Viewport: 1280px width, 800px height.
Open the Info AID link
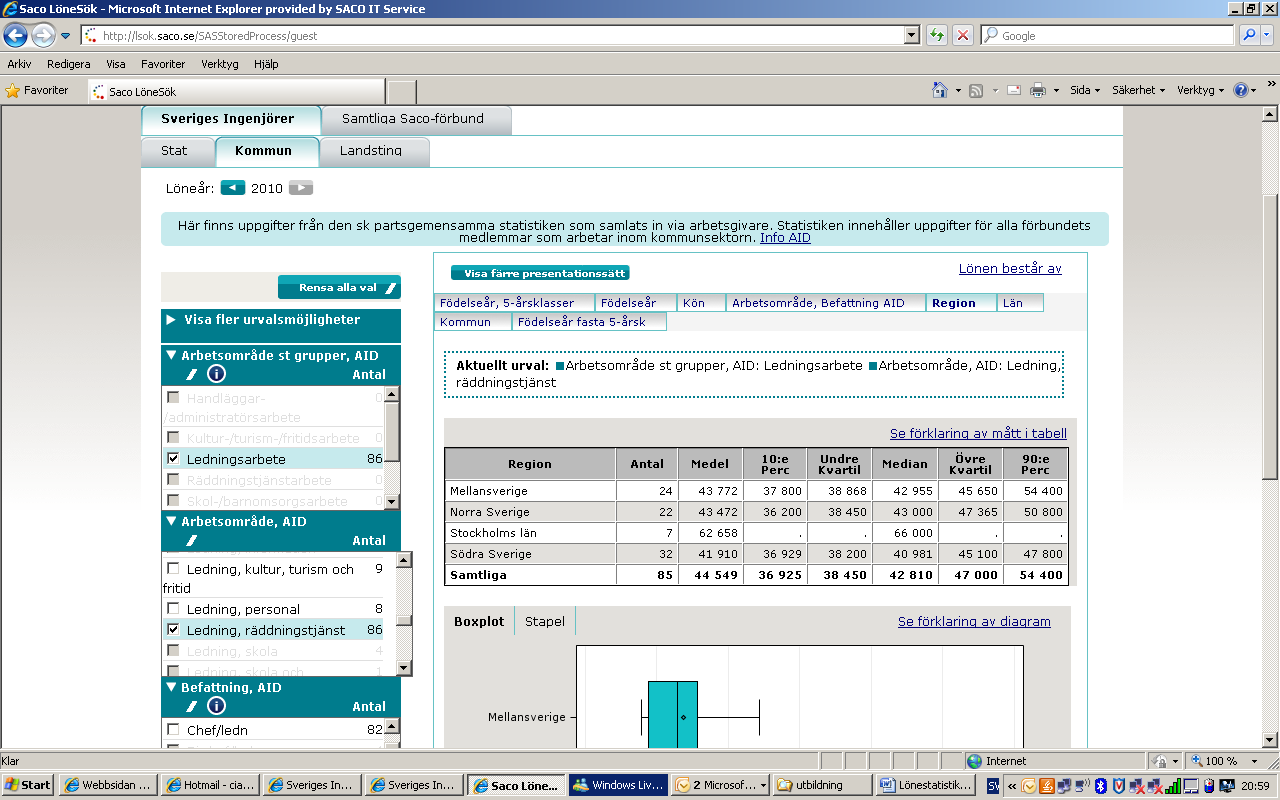(785, 238)
